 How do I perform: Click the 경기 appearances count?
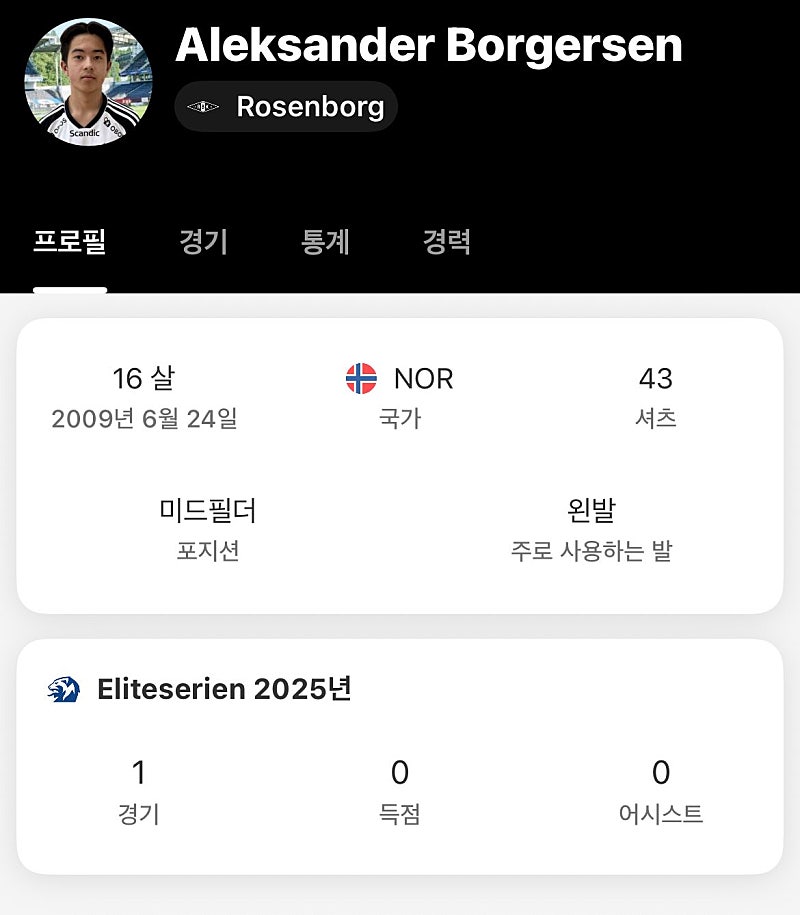click(139, 773)
